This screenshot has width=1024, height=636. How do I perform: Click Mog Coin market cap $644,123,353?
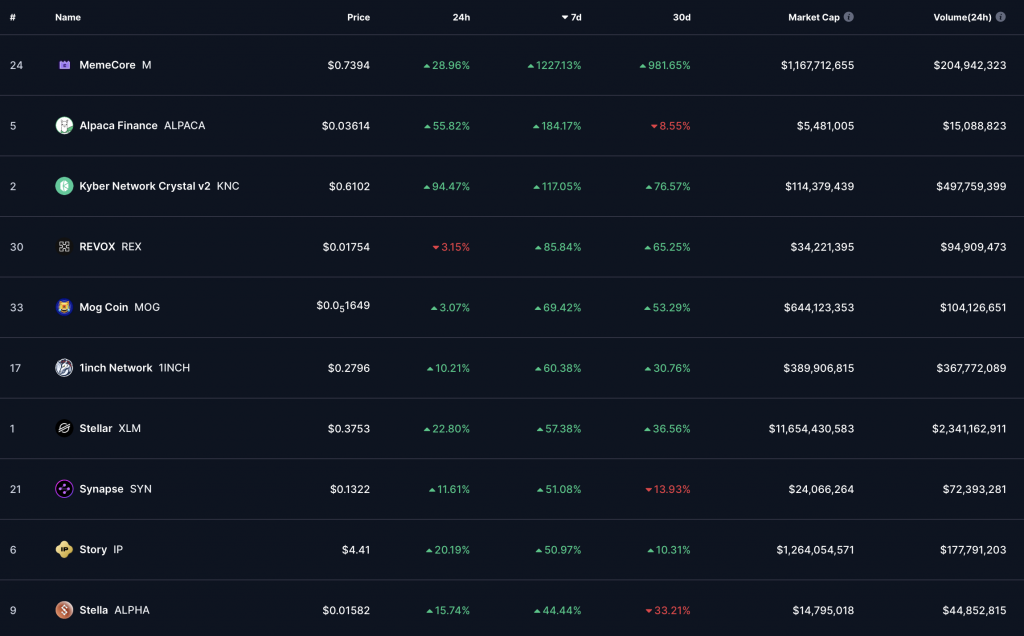(x=819, y=307)
